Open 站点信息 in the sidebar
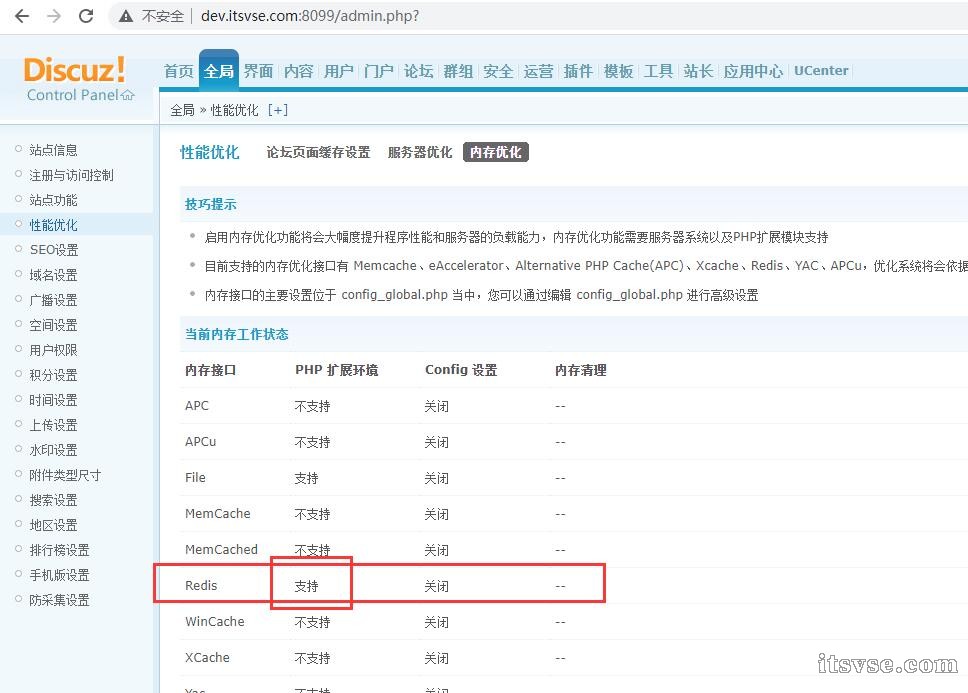The height and width of the screenshot is (693, 968). coord(53,150)
